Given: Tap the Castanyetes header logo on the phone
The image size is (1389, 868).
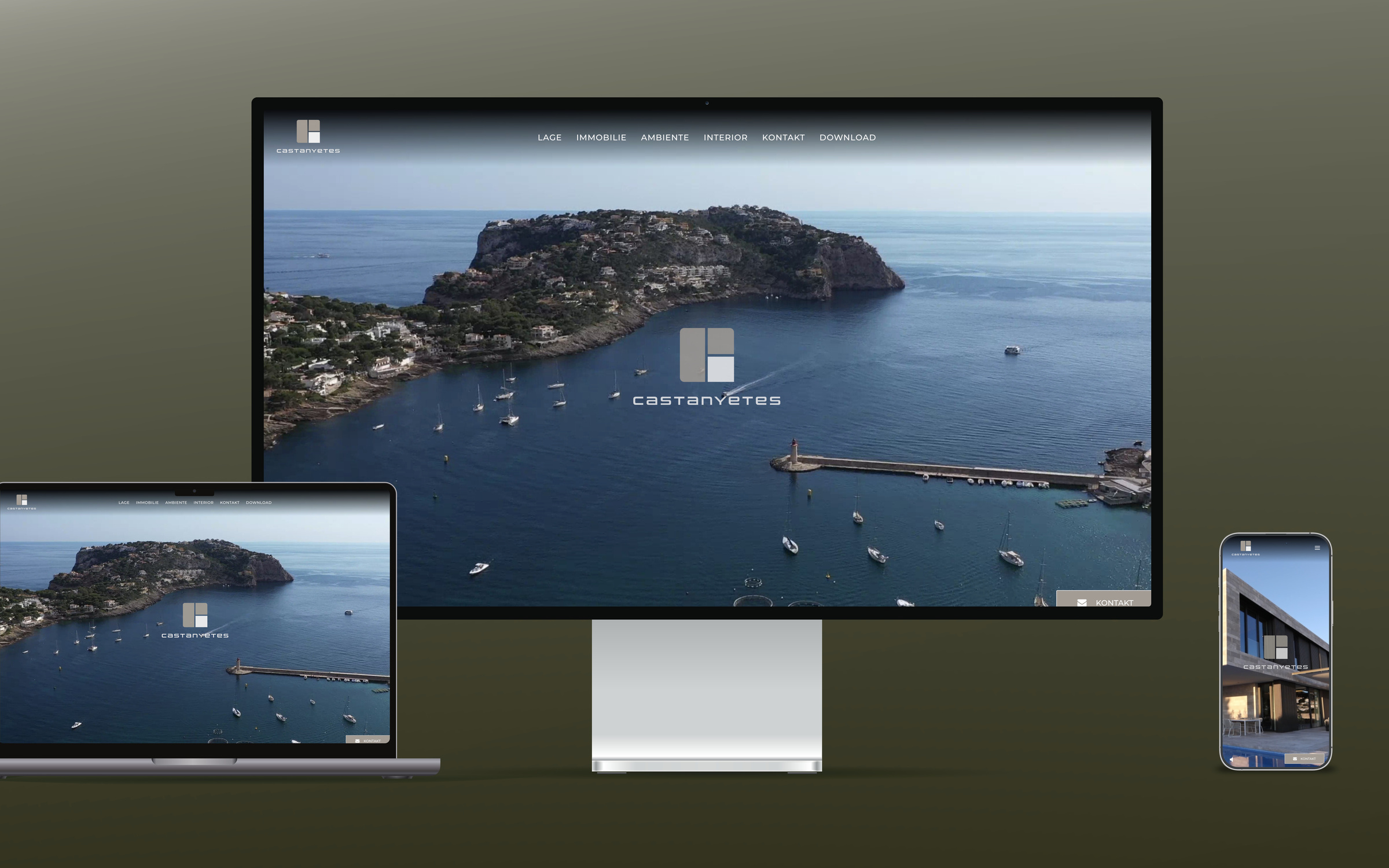Looking at the screenshot, I should click(1245, 547).
